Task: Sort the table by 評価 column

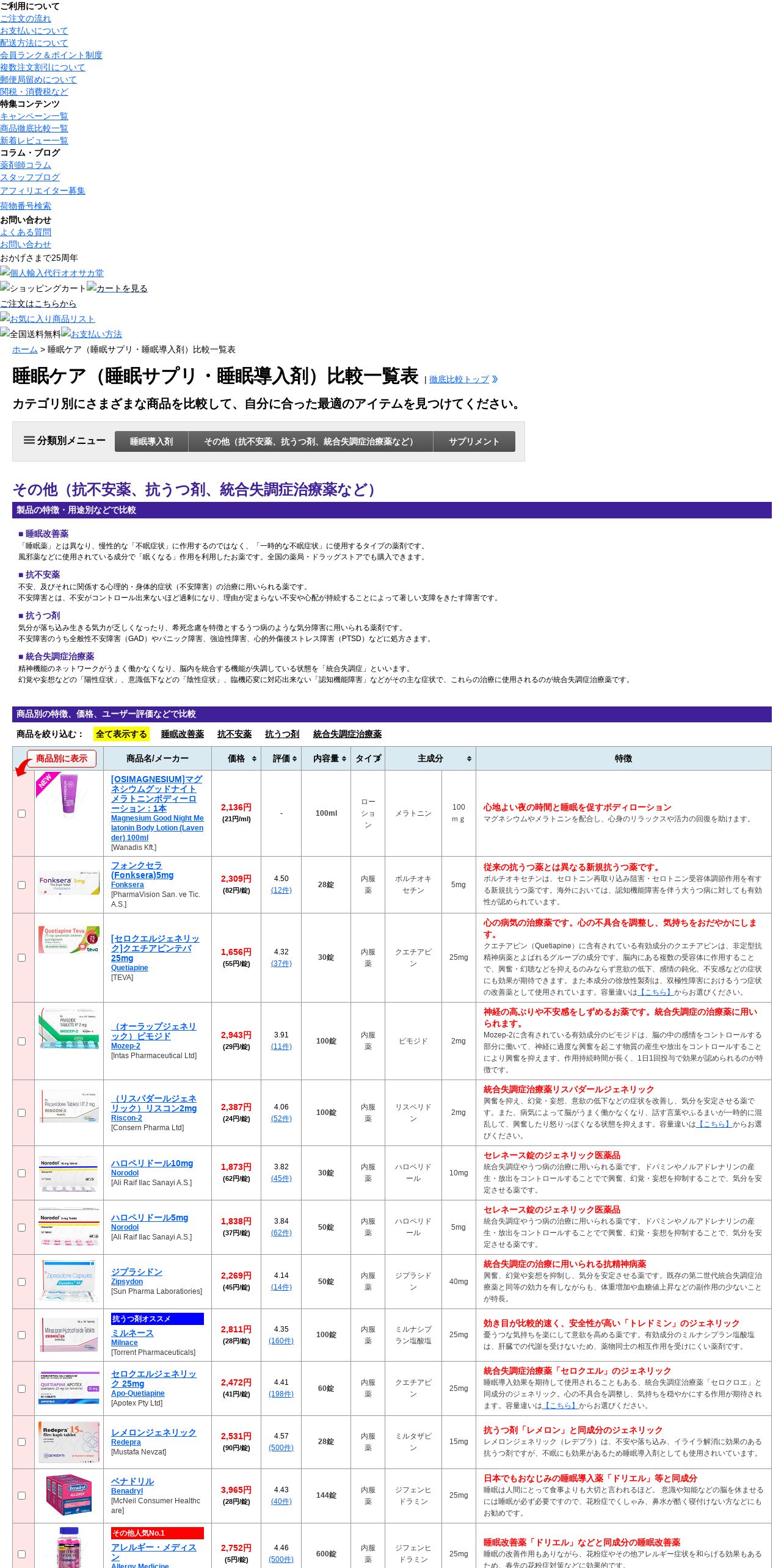Action: coord(281,758)
